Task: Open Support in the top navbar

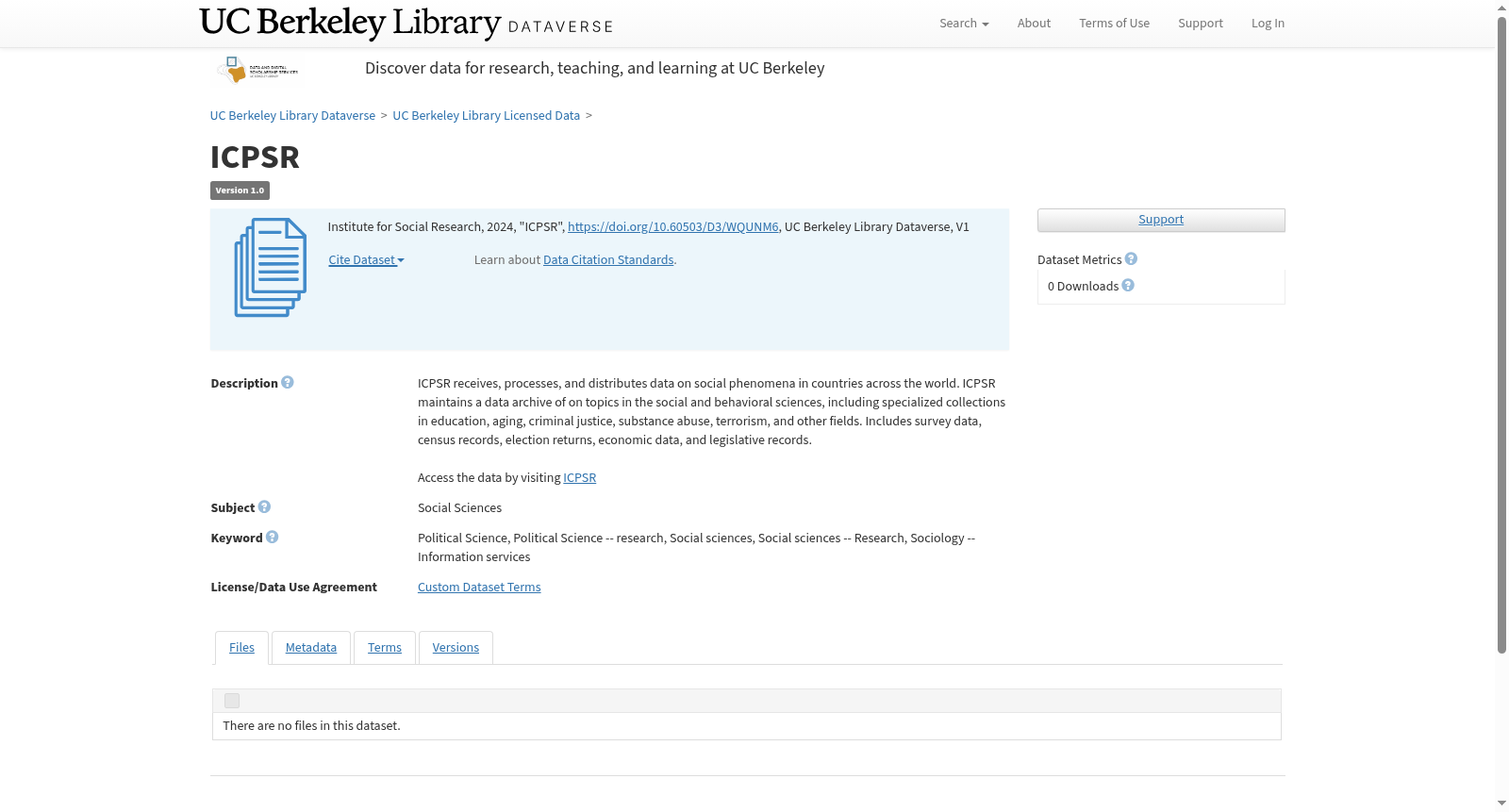Action: pyautogui.click(x=1200, y=24)
